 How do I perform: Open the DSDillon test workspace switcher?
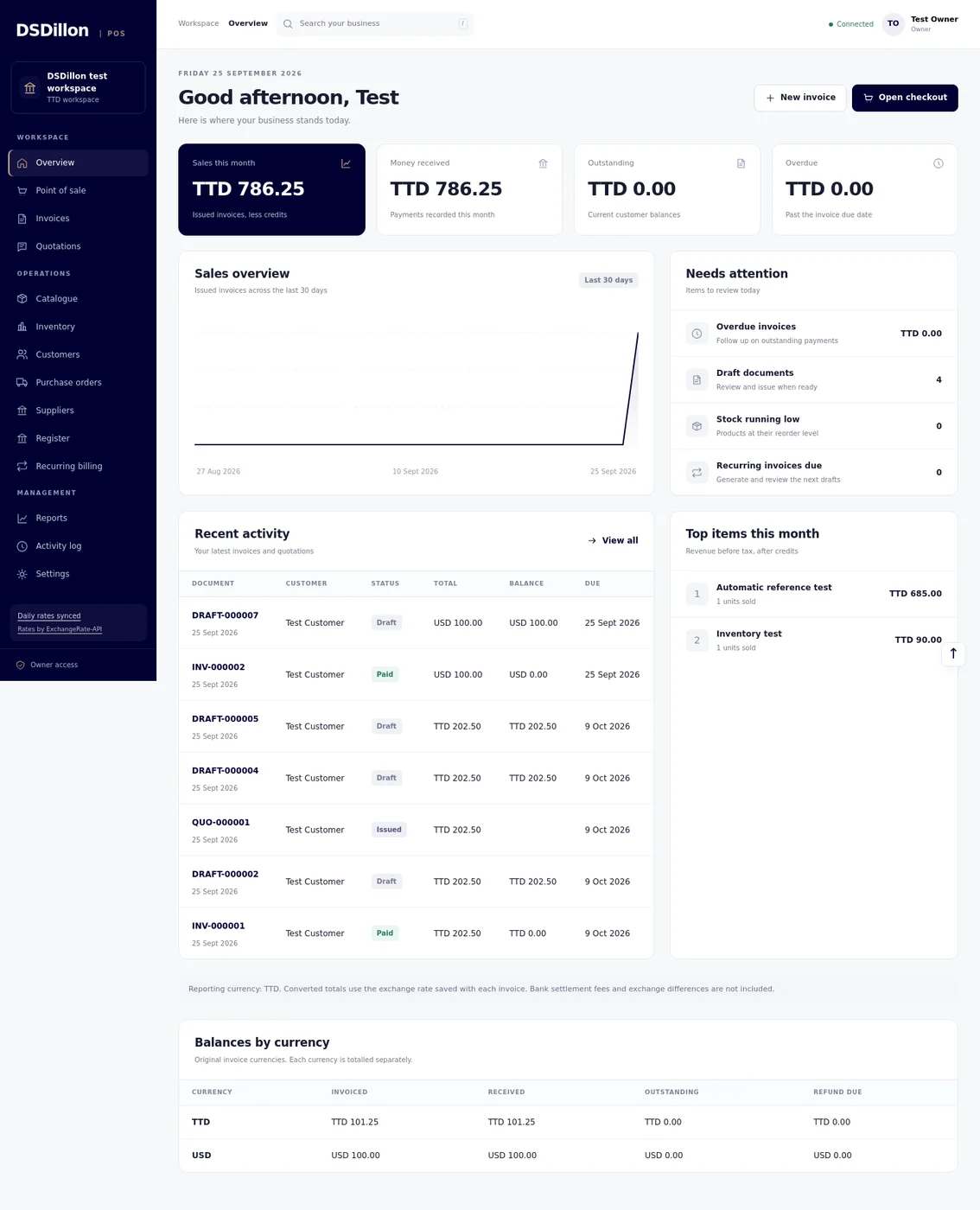(x=78, y=87)
